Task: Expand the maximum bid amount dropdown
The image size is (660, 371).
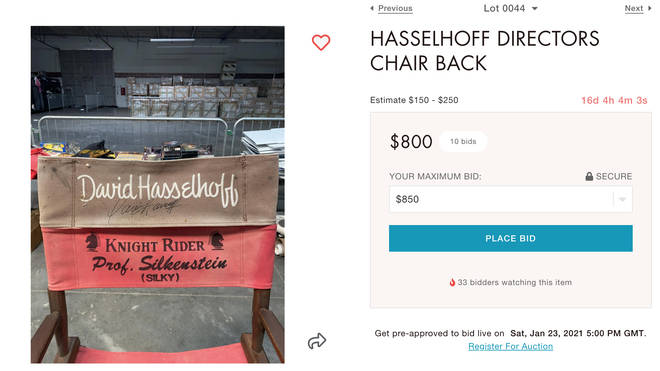Action: 623,199
